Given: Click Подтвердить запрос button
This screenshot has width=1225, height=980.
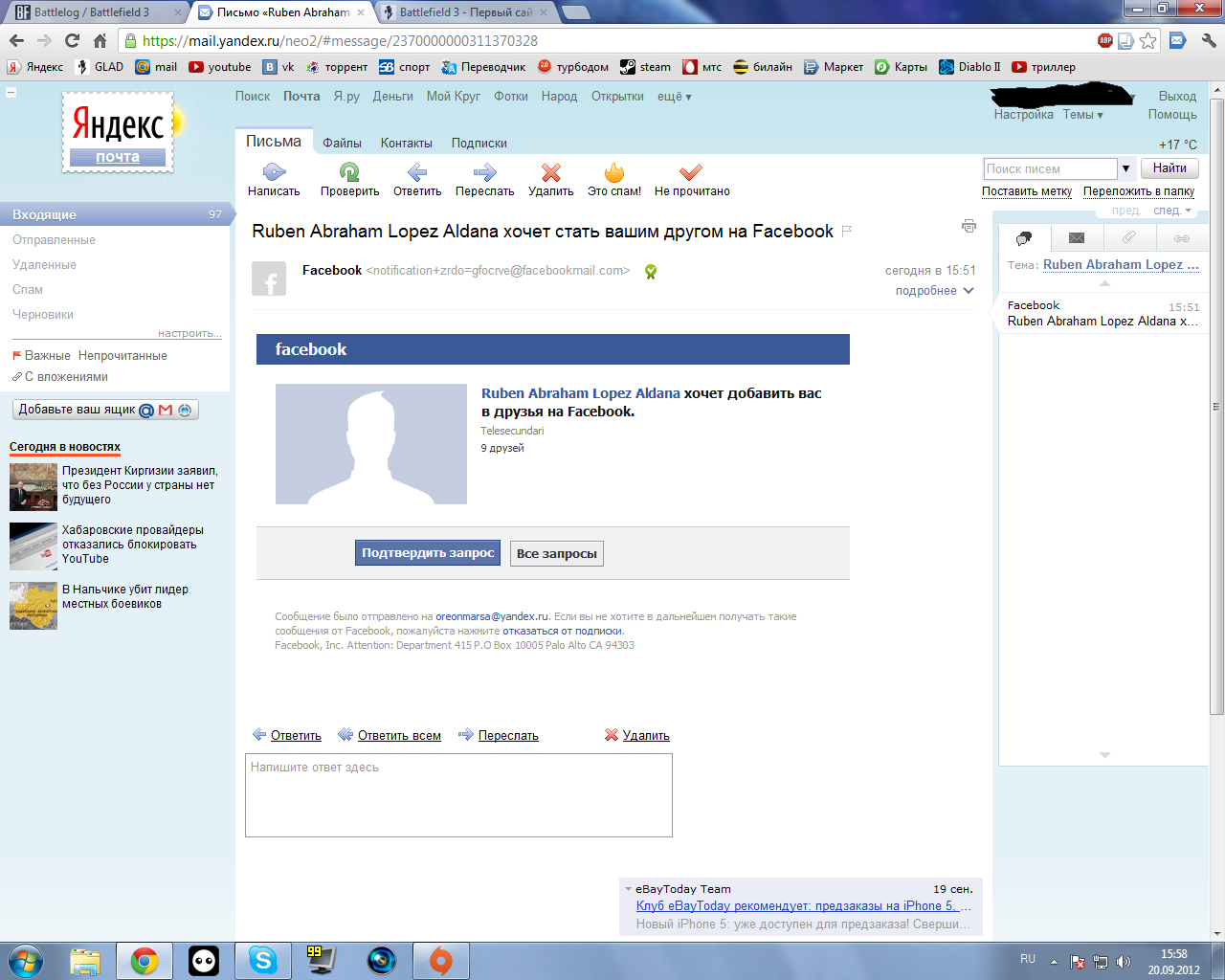Looking at the screenshot, I should [x=428, y=553].
